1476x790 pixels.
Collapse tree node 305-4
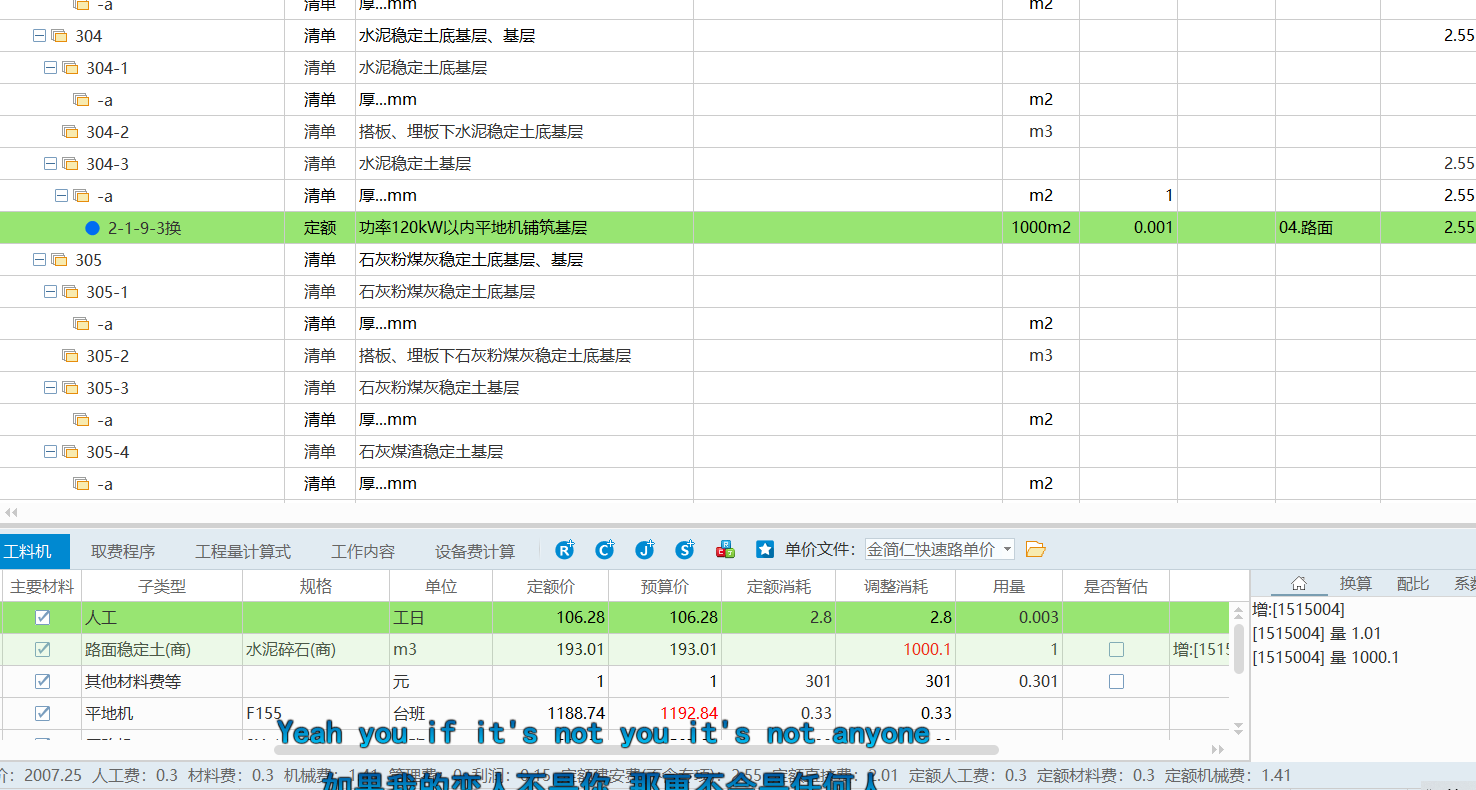click(50, 452)
